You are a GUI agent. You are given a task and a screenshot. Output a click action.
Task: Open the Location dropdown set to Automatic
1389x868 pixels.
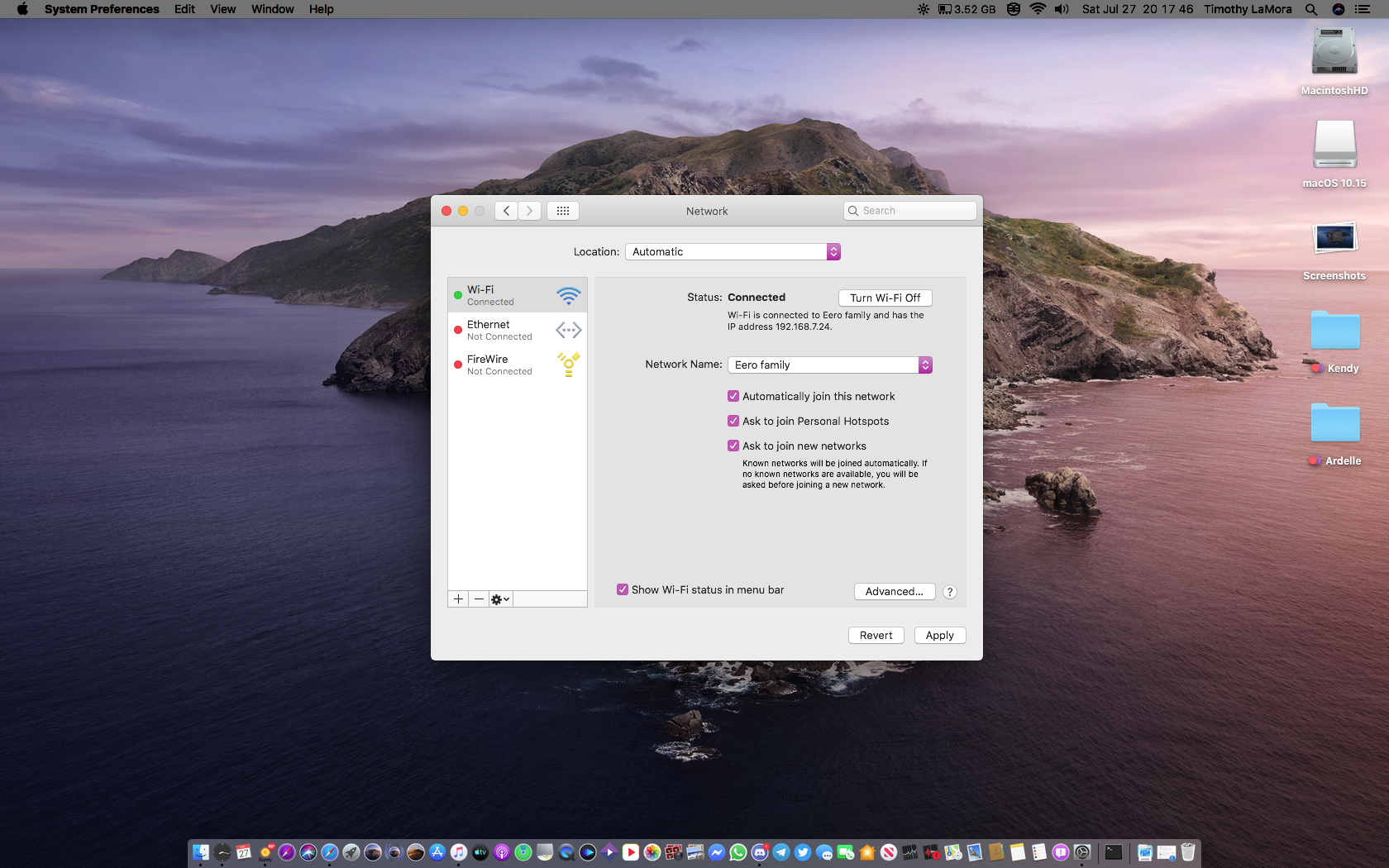coord(733,252)
